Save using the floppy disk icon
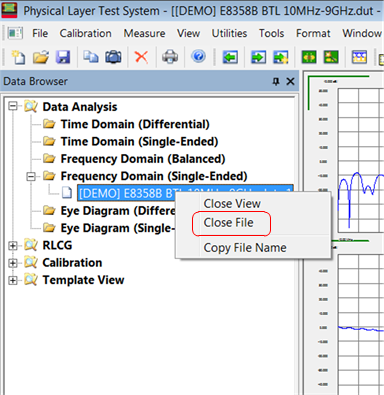384x395 pixels. tap(63, 57)
